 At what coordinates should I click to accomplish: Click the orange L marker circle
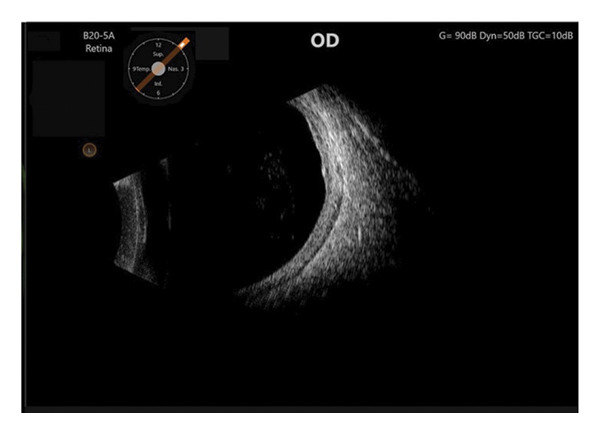coord(90,150)
